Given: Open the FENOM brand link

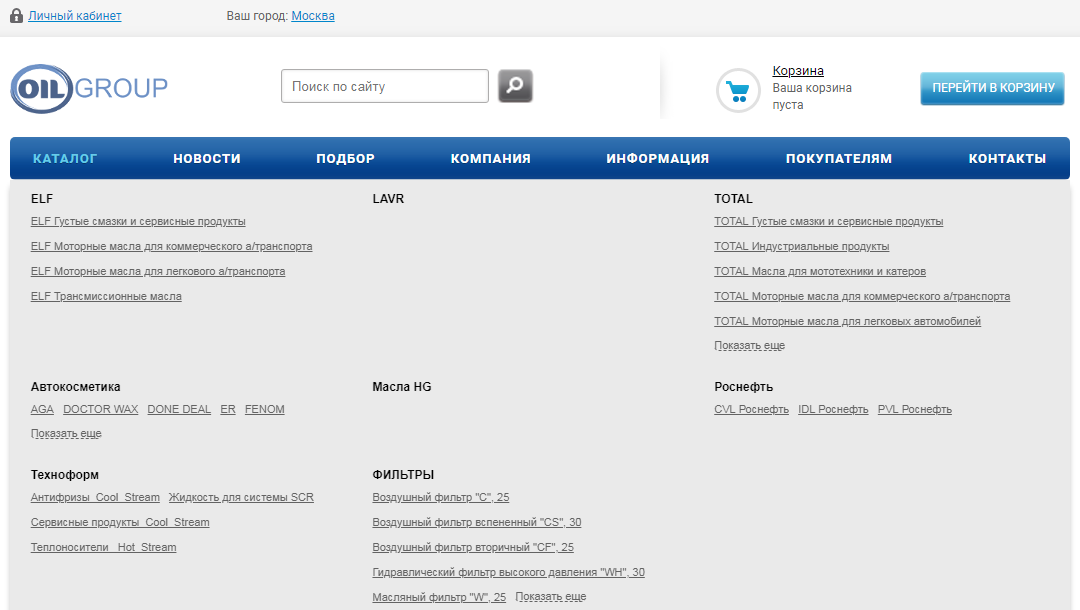Looking at the screenshot, I should (264, 409).
